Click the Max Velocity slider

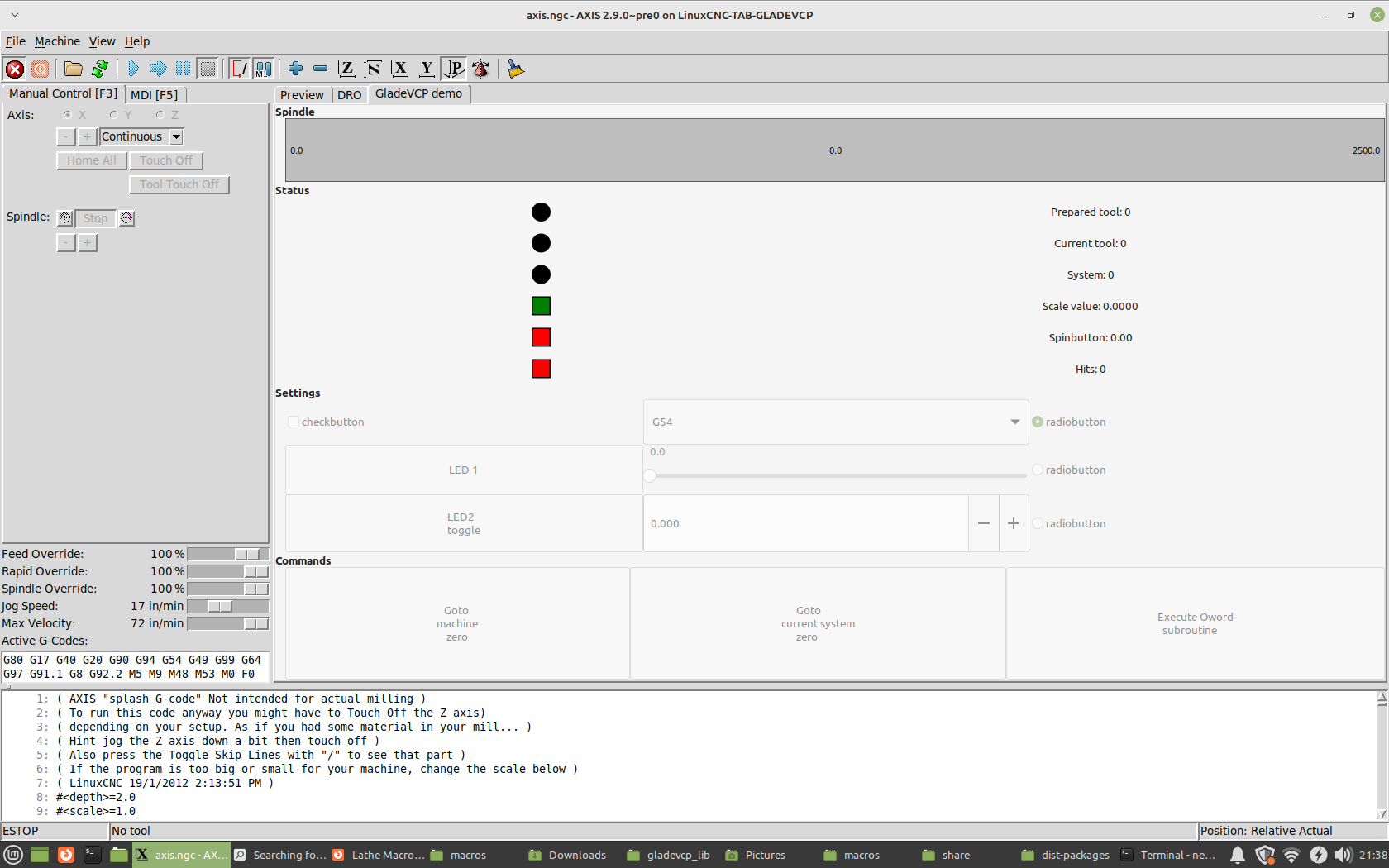click(x=228, y=623)
